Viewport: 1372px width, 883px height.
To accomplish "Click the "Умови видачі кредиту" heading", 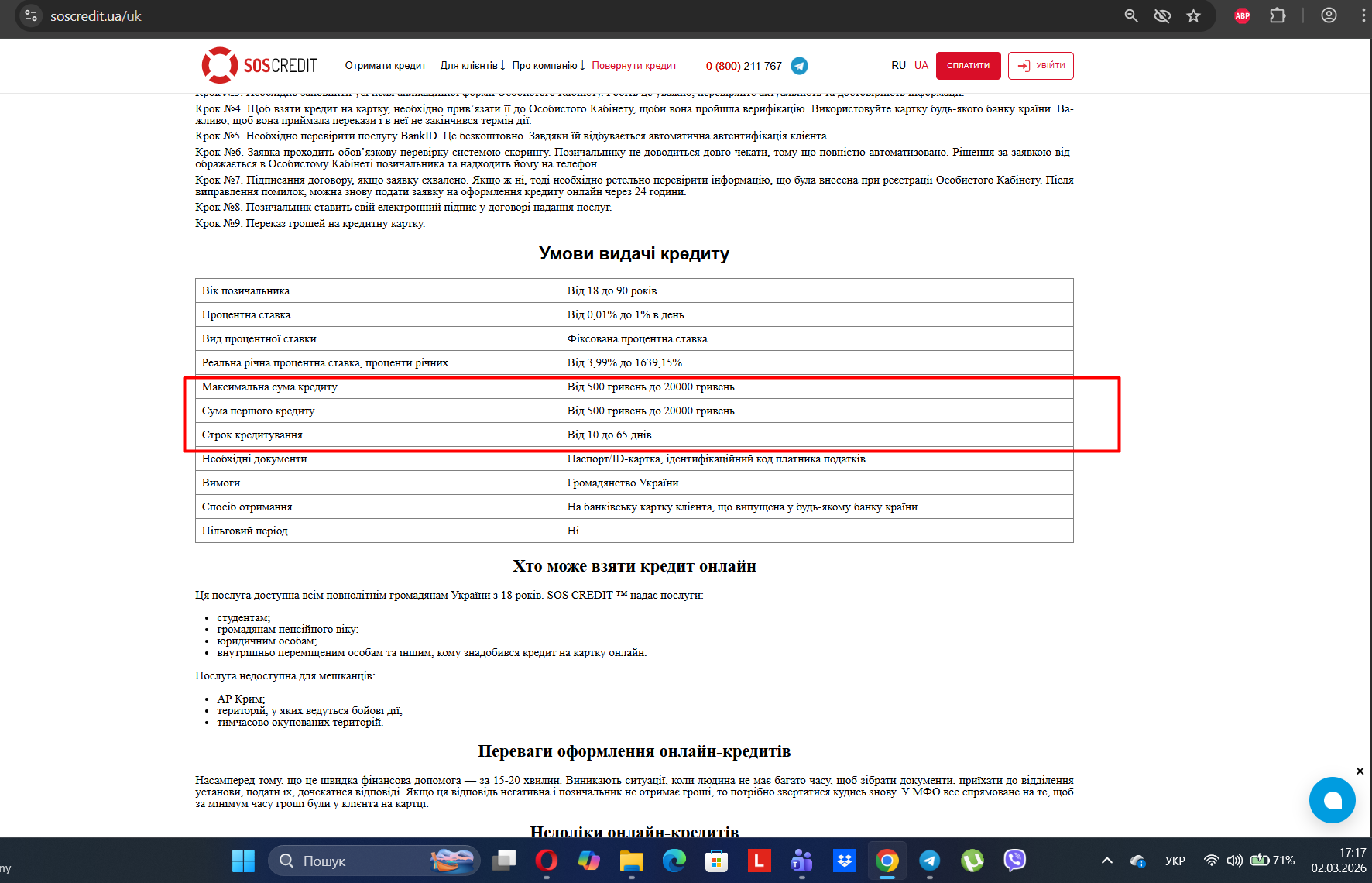I will pyautogui.click(x=634, y=253).
